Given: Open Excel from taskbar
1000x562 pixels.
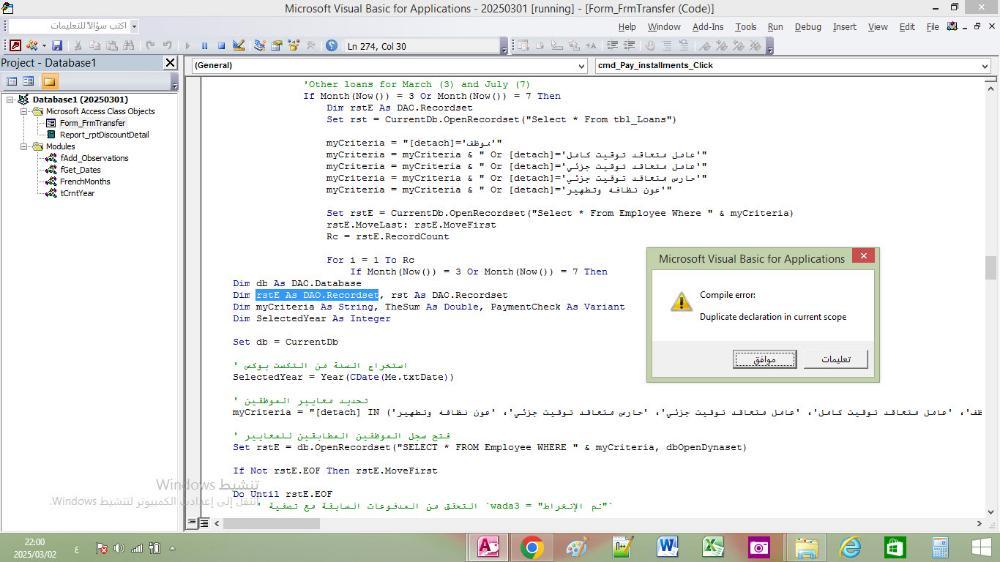Looking at the screenshot, I should click(712, 547).
